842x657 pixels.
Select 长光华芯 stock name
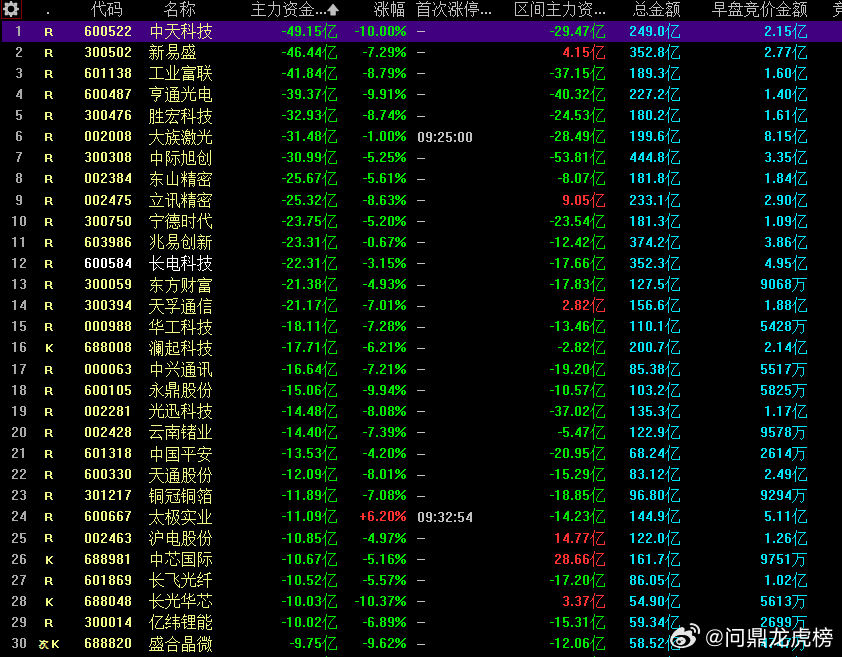pos(180,602)
